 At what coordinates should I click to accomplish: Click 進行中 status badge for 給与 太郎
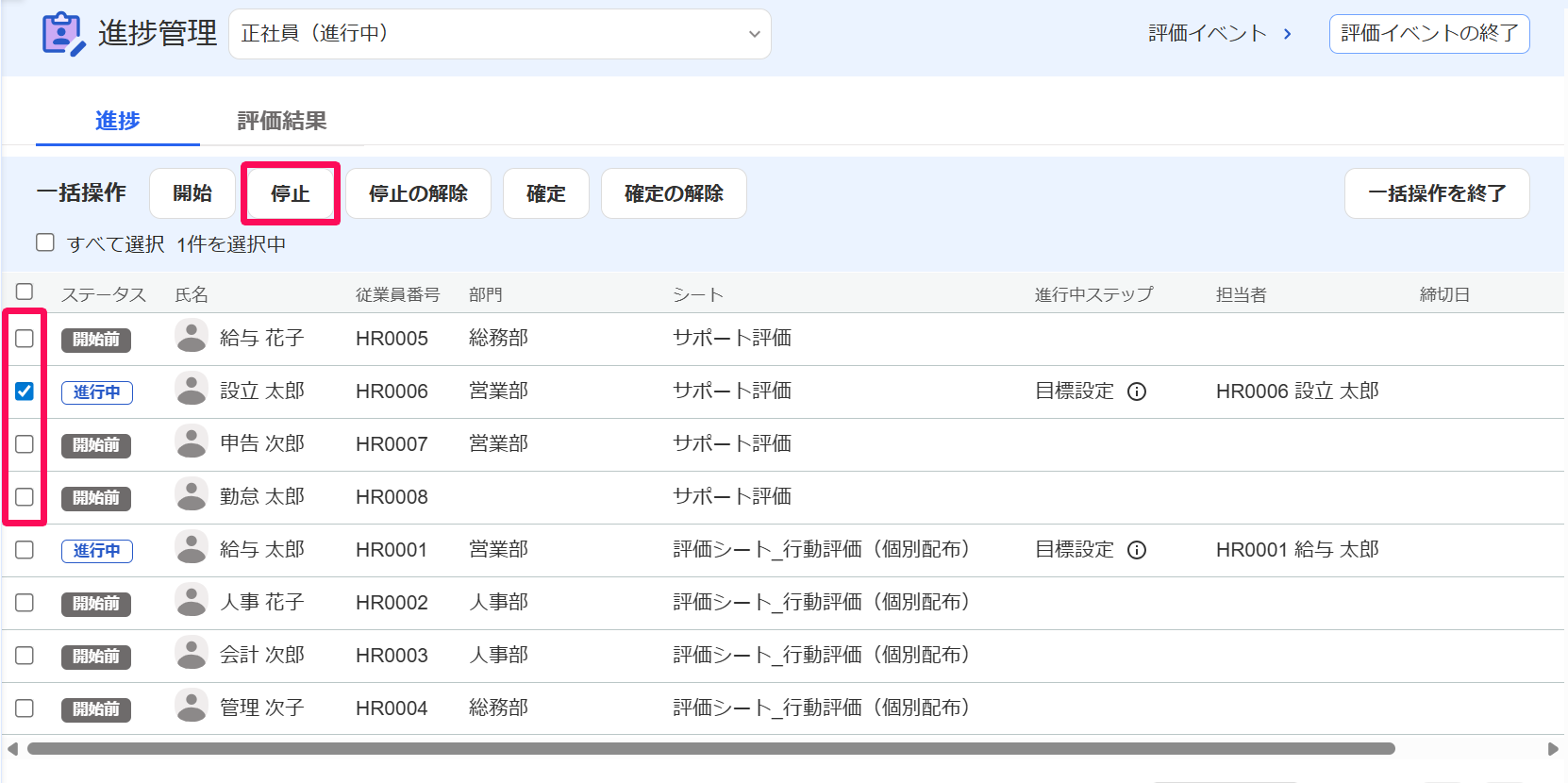tap(97, 551)
